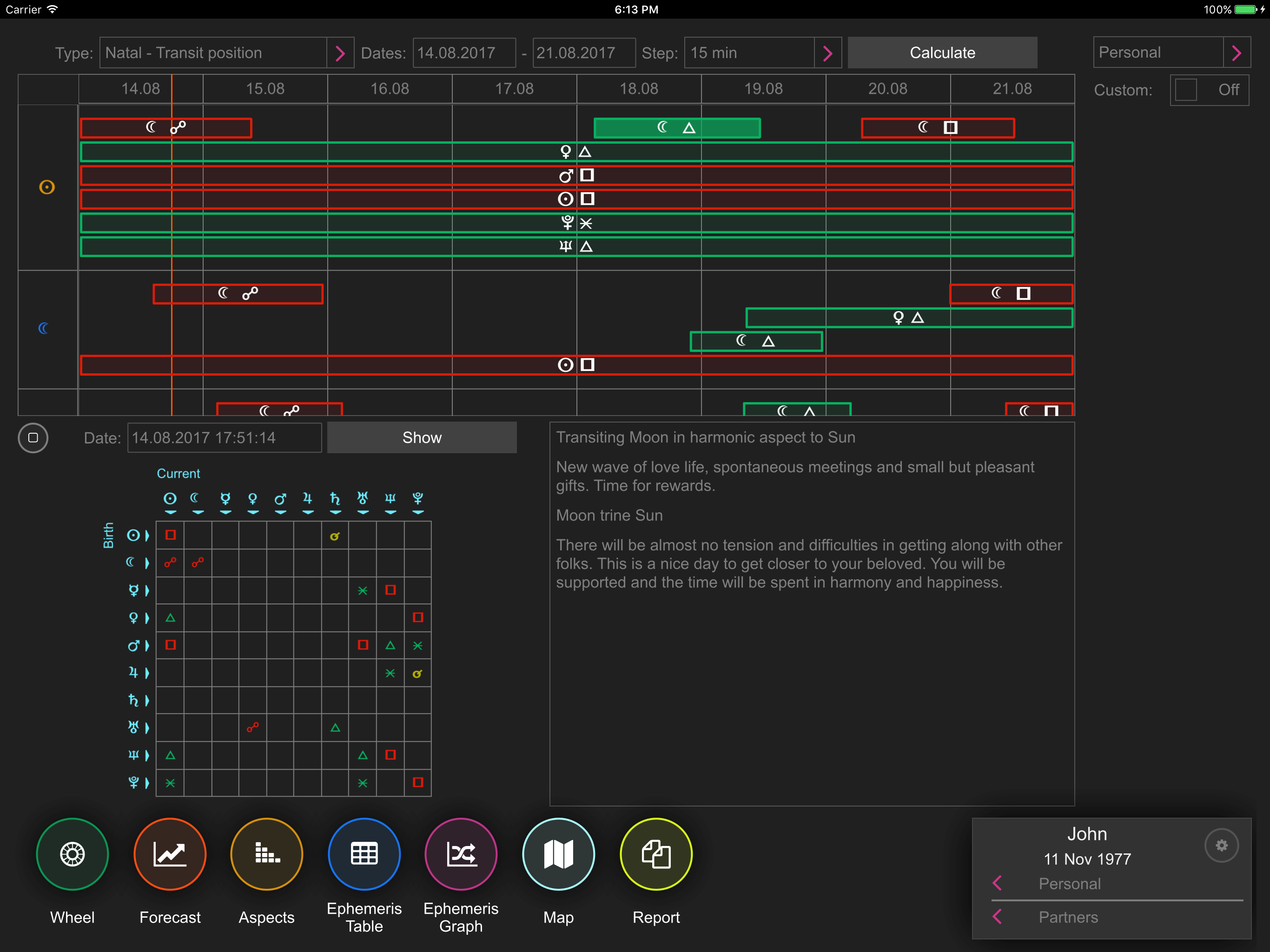Tap the blue Moon icon beside the timeline
Viewport: 1270px width, 952px height.
pyautogui.click(x=44, y=328)
